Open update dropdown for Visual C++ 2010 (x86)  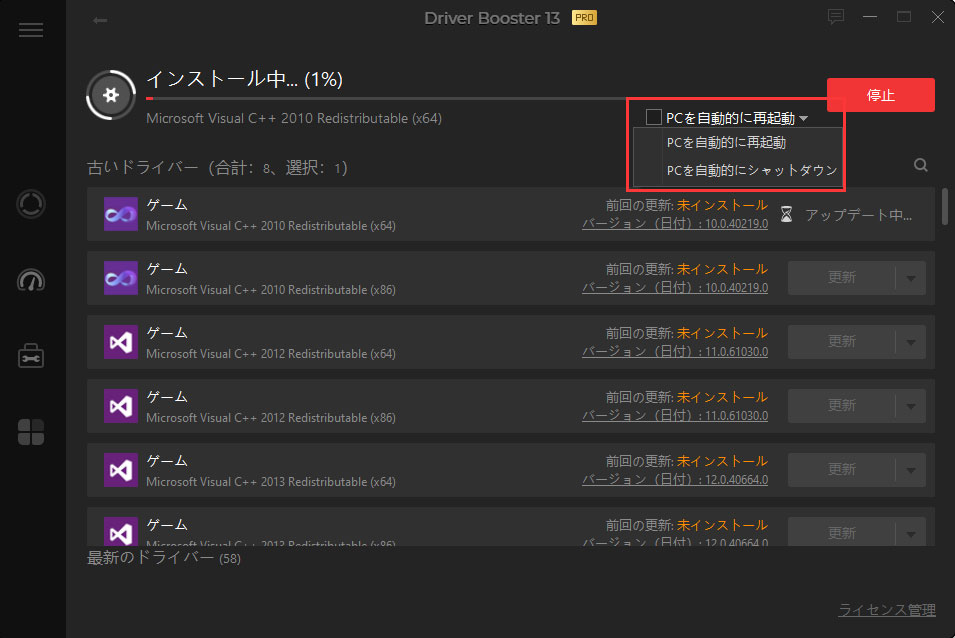911,278
